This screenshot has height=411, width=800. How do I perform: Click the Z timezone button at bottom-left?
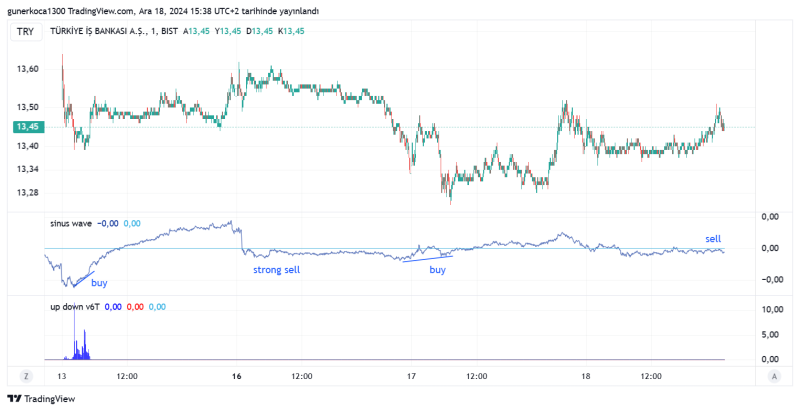[25, 376]
